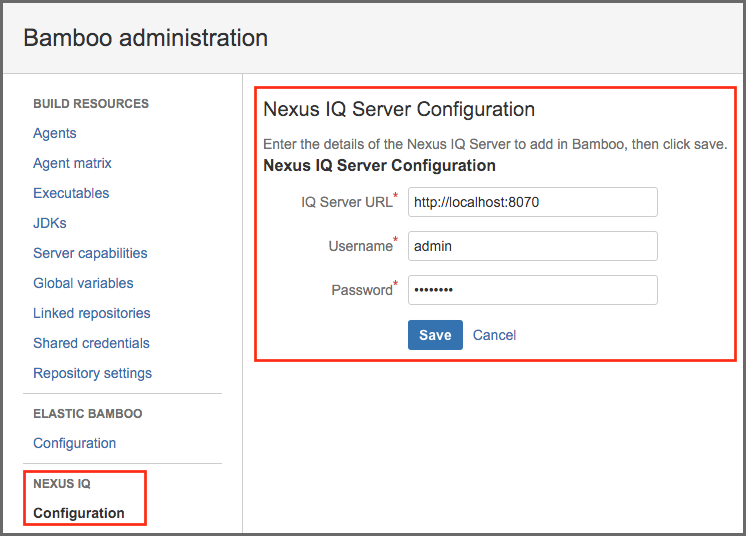Open Executables in sidebar
Viewport: 746px width, 536px height.
point(71,193)
